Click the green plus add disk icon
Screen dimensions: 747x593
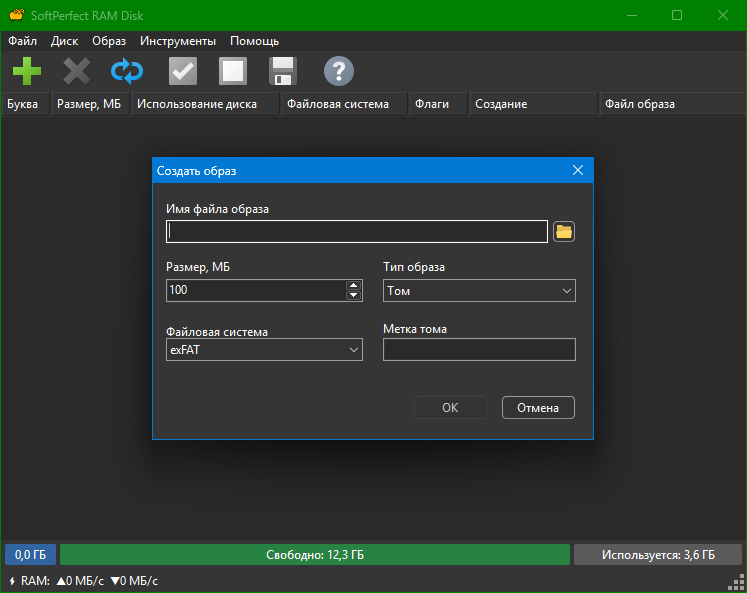pos(27,71)
